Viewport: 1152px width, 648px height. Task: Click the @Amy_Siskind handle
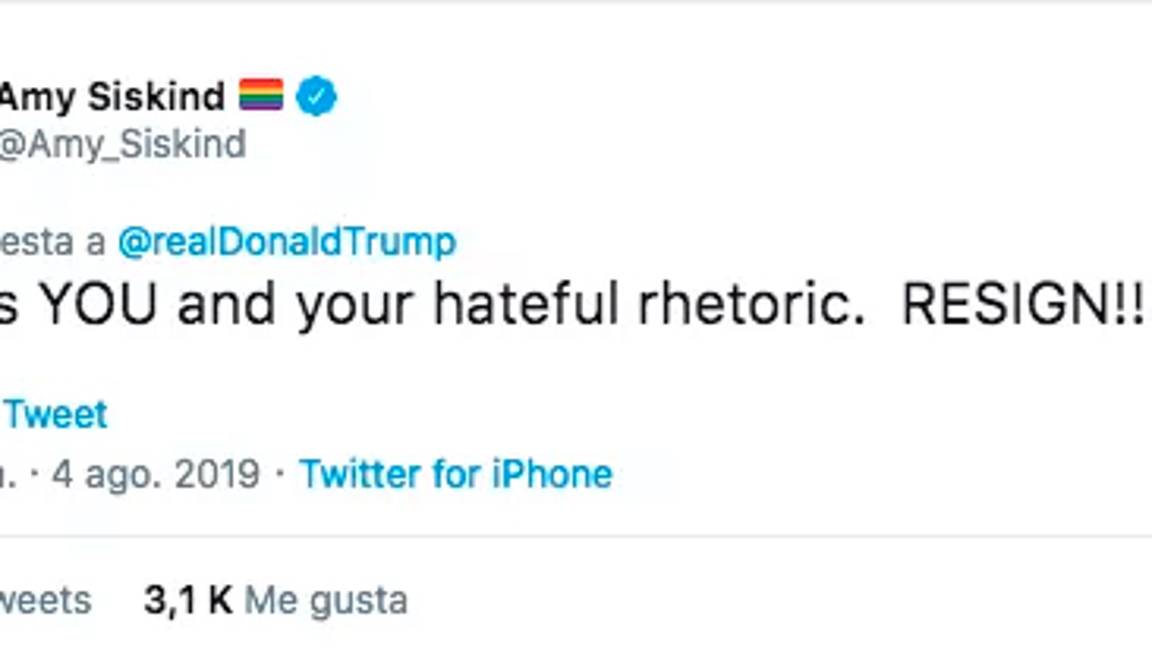point(122,144)
